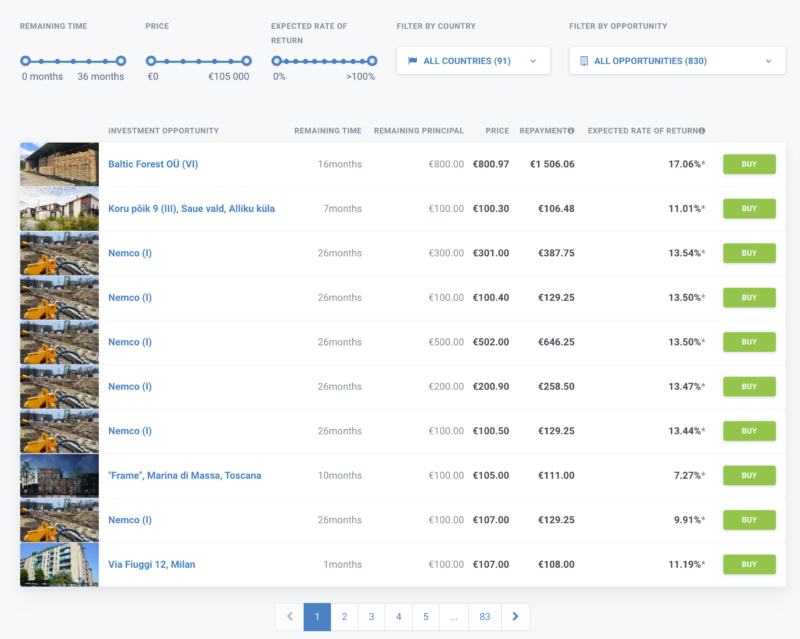Buy the Nemco (I) offer priced €100.40
This screenshot has width=800, height=639.
[x=749, y=297]
